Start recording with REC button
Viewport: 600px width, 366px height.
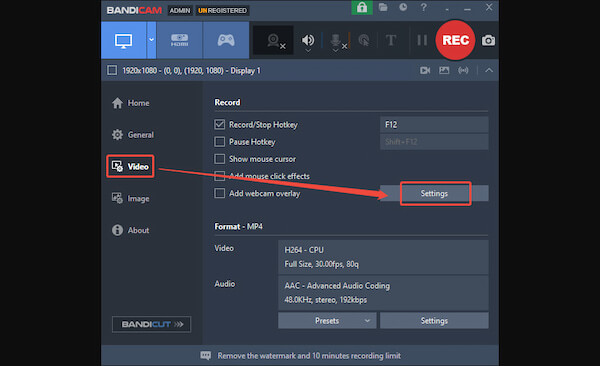(455, 40)
